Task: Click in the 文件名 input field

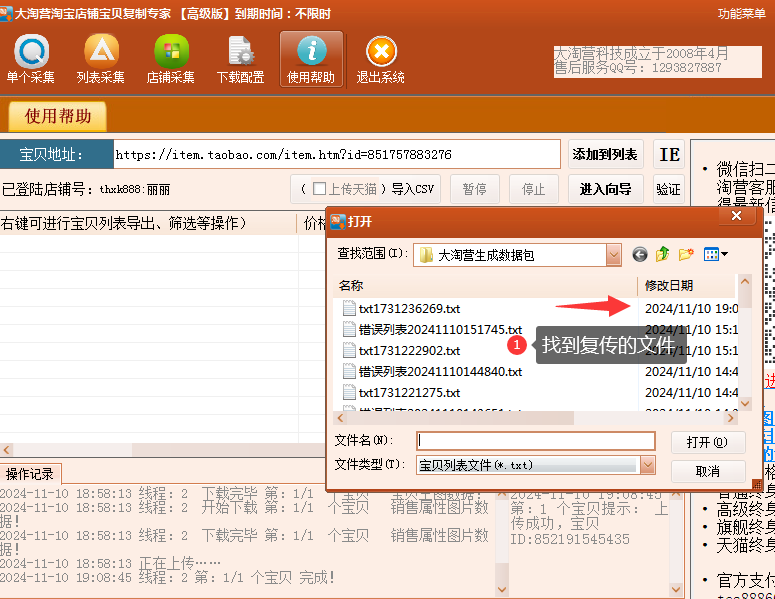Action: (x=535, y=441)
